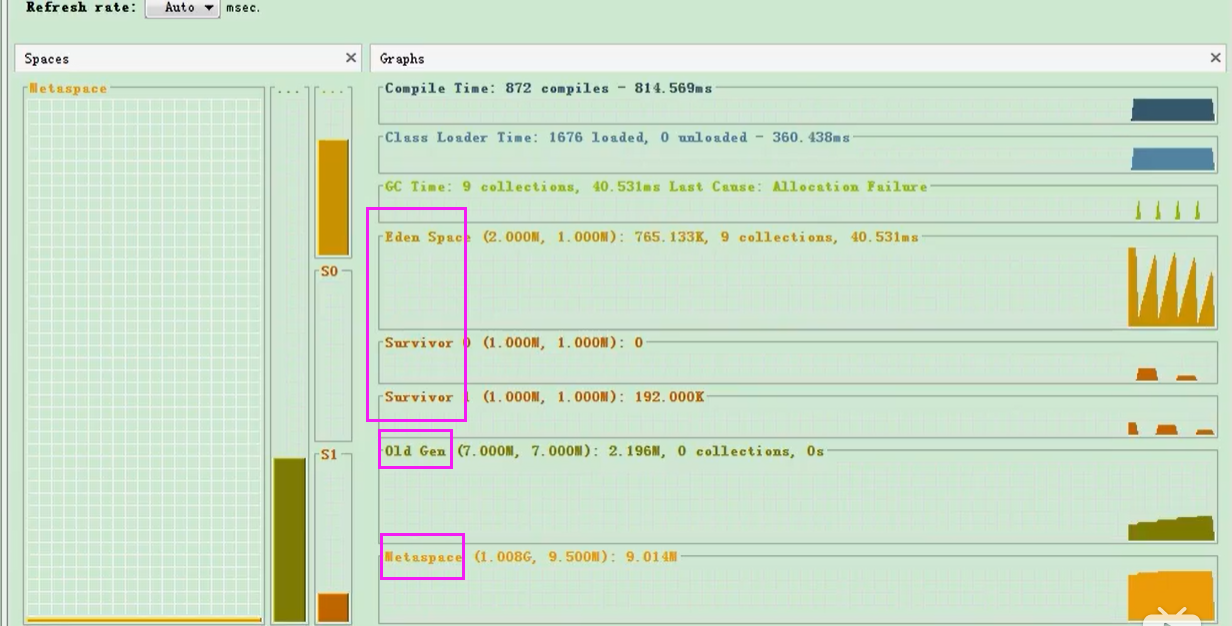Screen dimensions: 1232x626
Task: Click the S1 label in Spaces
Action: pyautogui.click(x=329, y=455)
